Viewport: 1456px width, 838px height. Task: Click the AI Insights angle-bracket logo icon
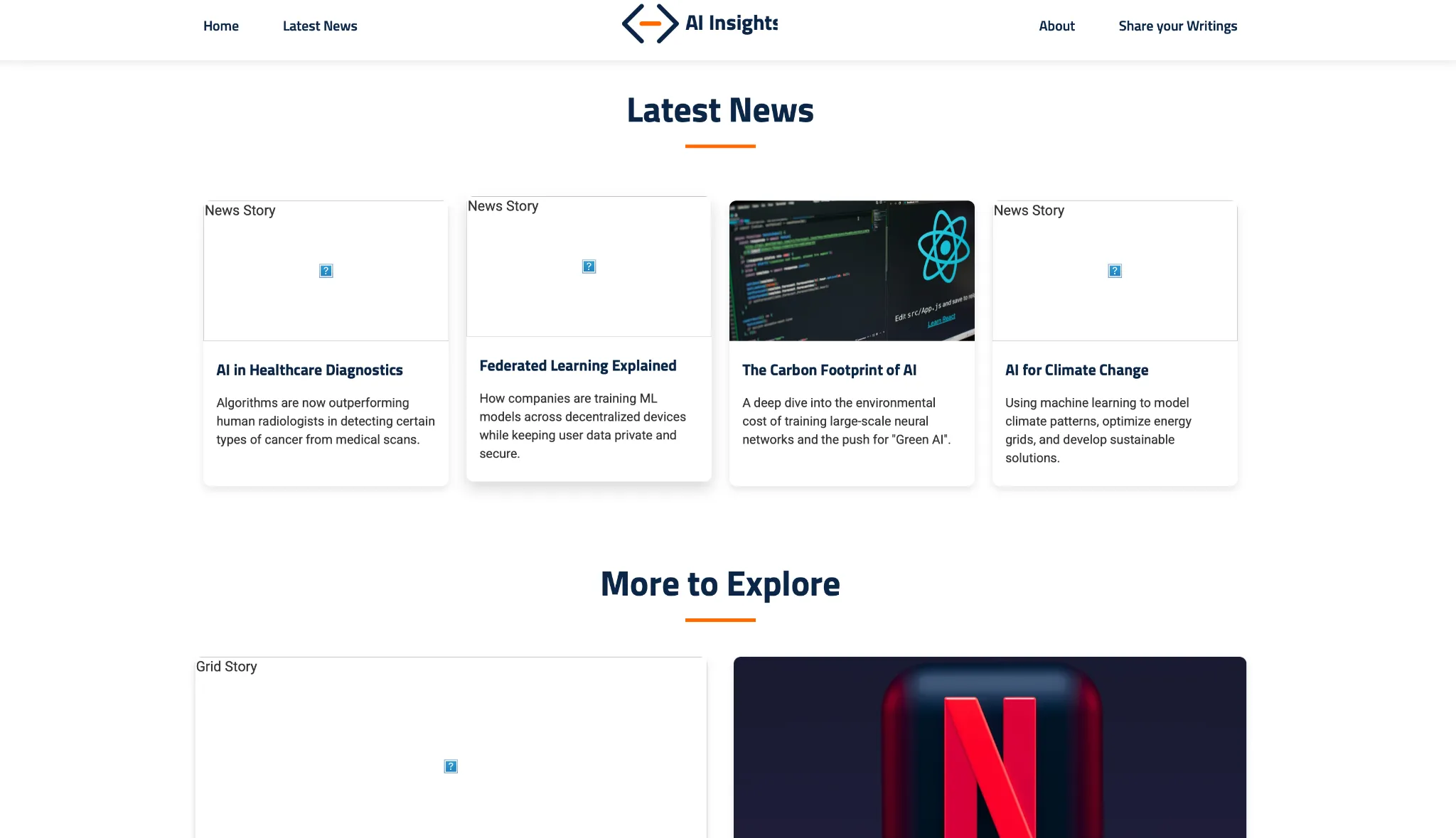click(650, 23)
